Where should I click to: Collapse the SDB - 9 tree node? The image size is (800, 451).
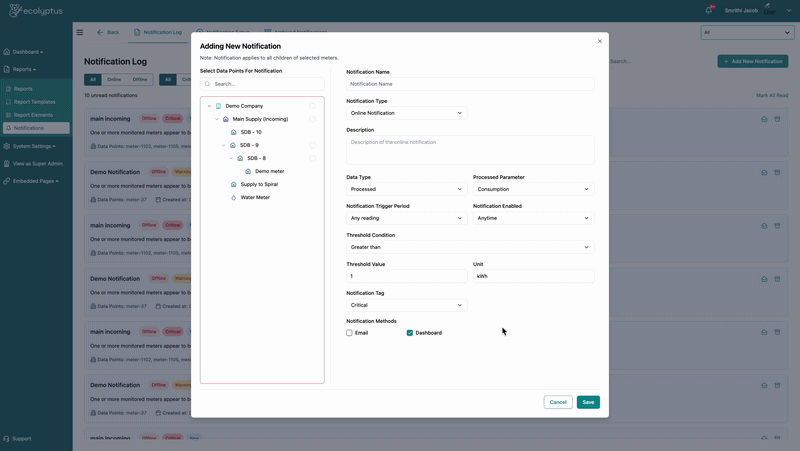coord(223,145)
